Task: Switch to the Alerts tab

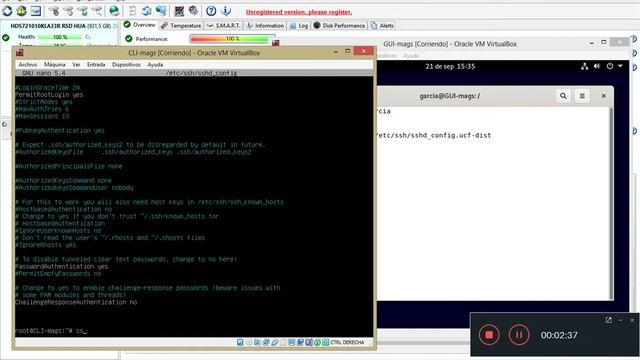Action: pos(382,25)
